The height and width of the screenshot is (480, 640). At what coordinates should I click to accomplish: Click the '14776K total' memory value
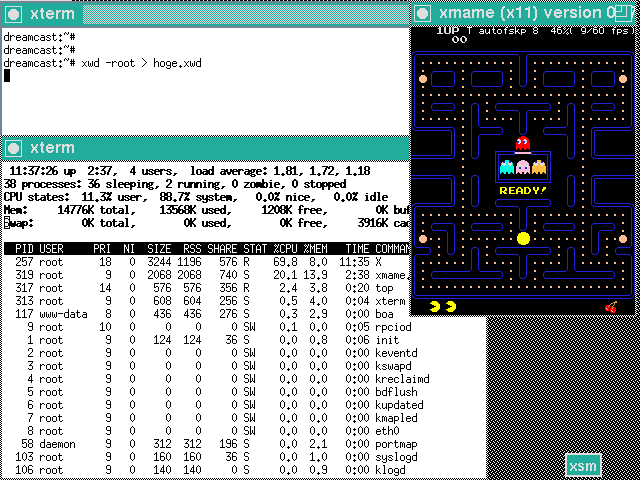96,210
